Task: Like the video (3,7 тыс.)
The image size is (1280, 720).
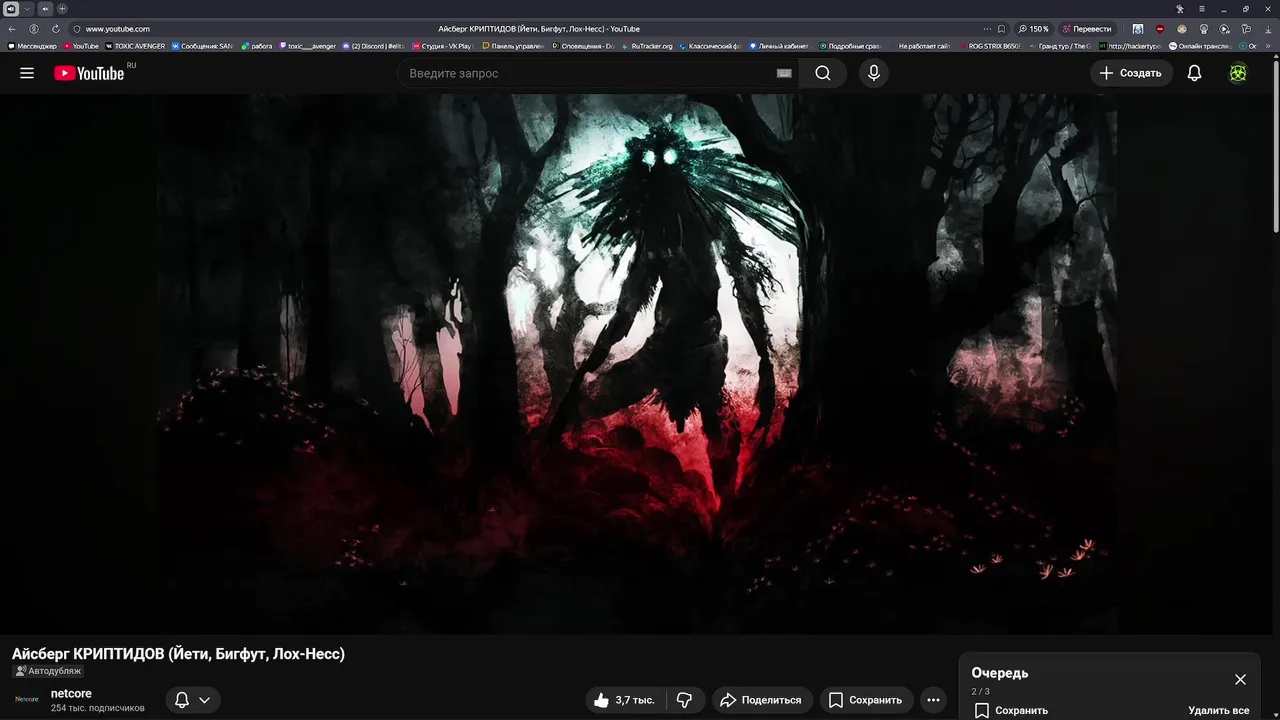Action: point(623,700)
